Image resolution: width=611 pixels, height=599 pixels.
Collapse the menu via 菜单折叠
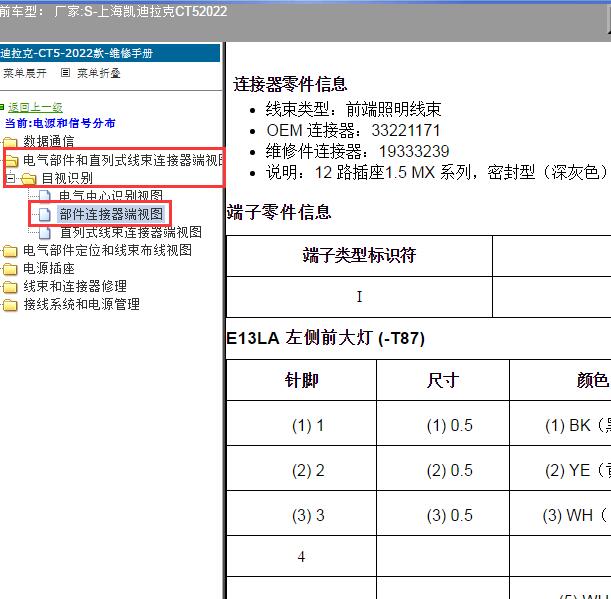point(99,73)
